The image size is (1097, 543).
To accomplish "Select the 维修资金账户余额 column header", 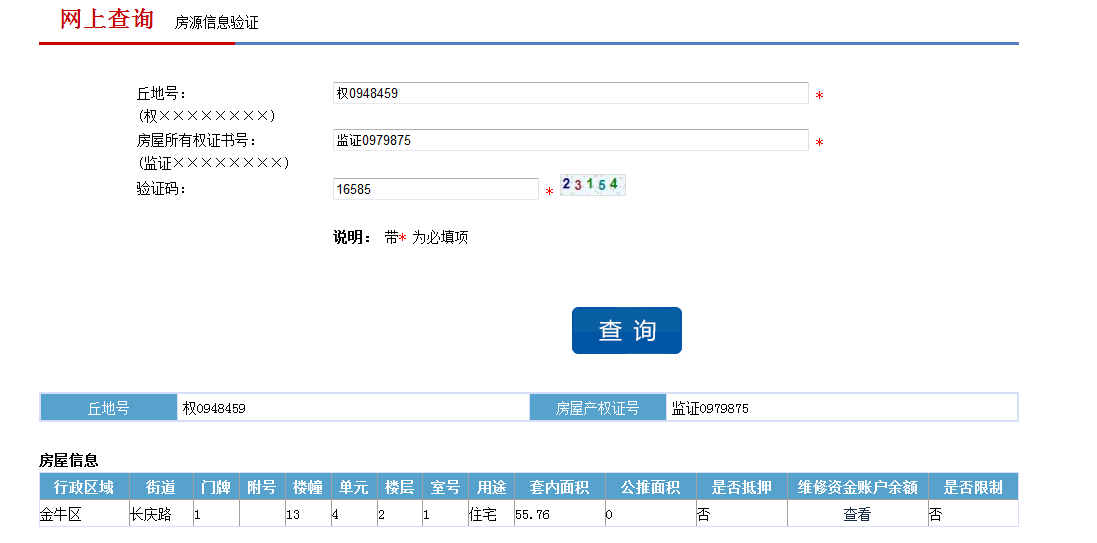I will pos(857,487).
